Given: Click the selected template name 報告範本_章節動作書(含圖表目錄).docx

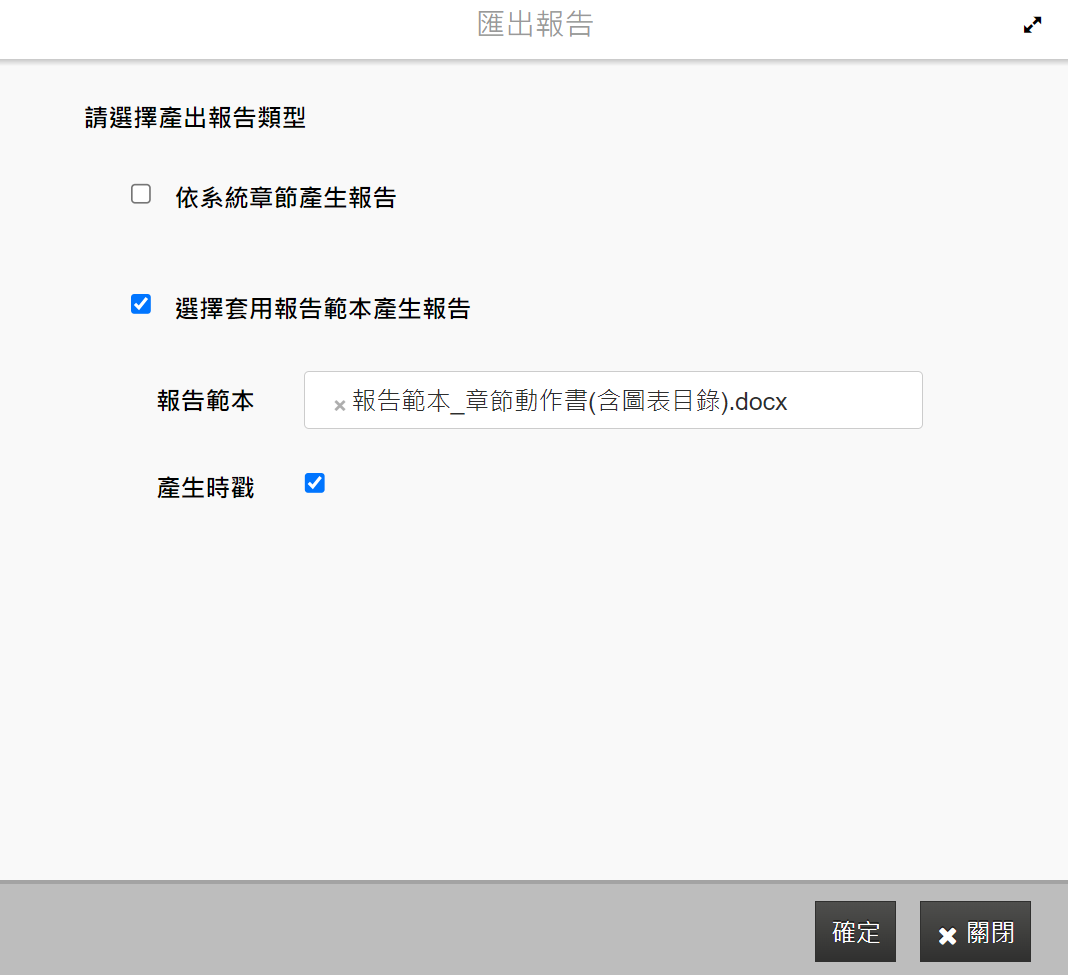Looking at the screenshot, I should coord(570,402).
